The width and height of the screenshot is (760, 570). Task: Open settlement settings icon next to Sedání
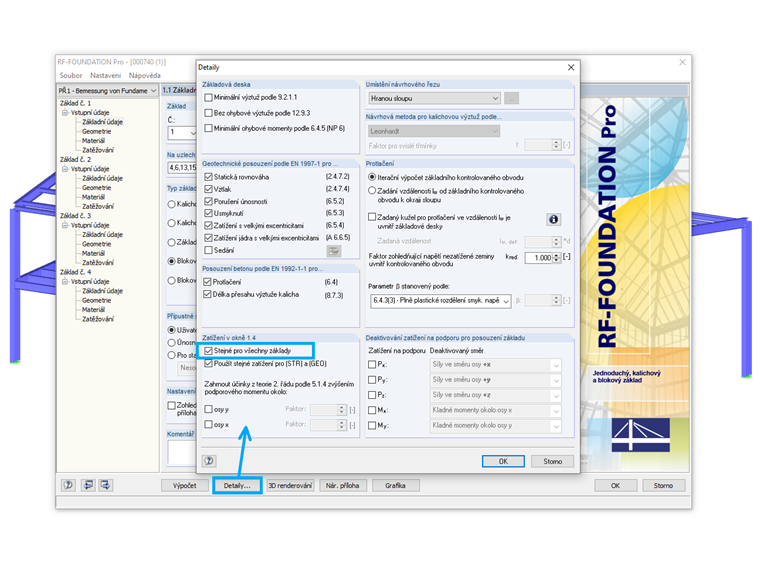click(x=333, y=251)
